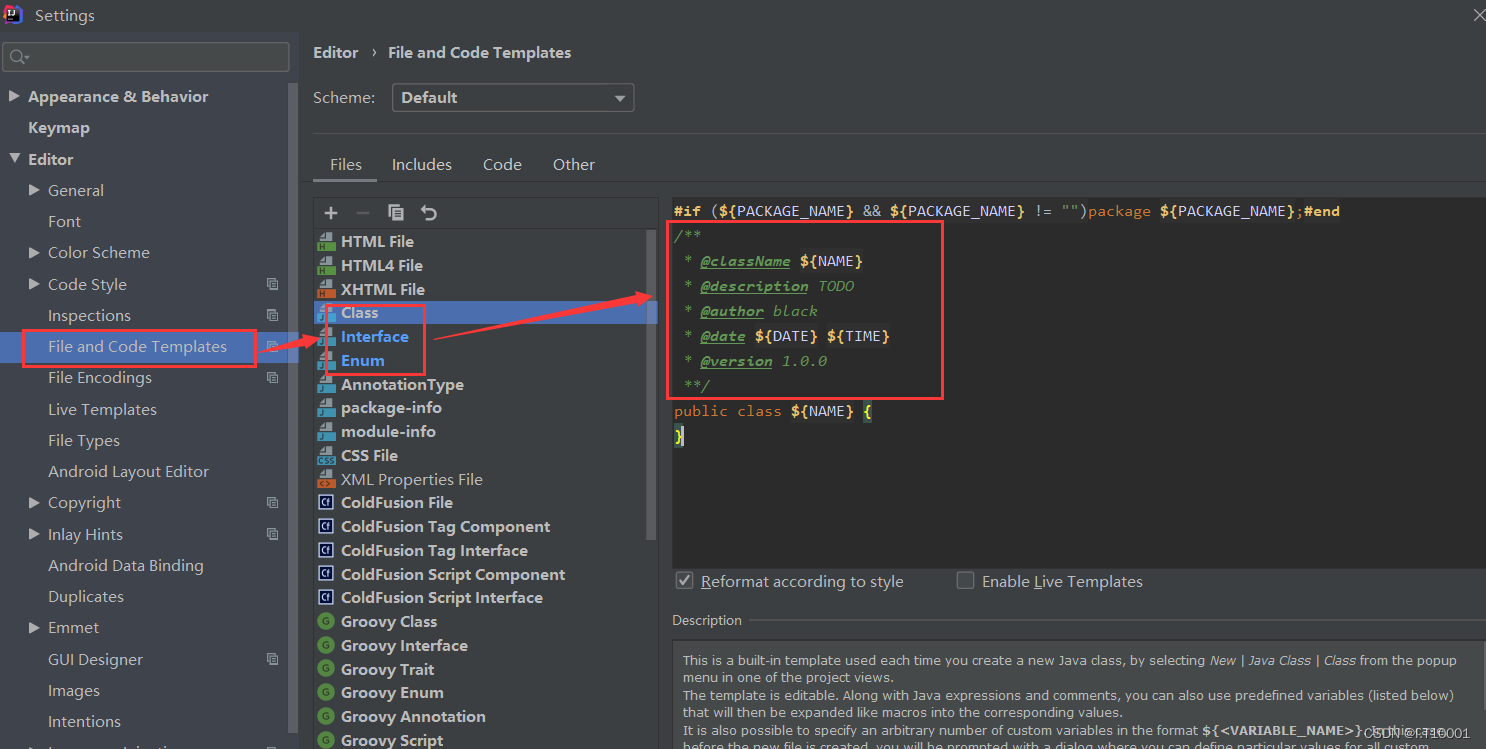Click the ColdFusion Tag Interface icon
1486x749 pixels.
325,551
